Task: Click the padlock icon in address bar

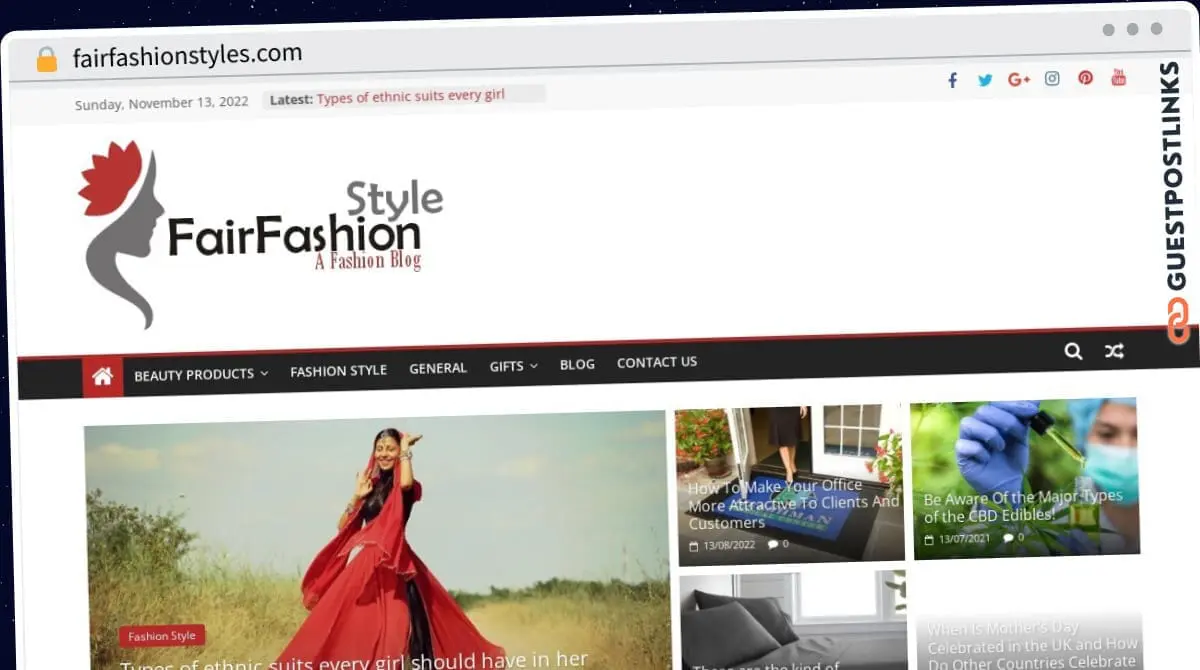Action: (46, 59)
